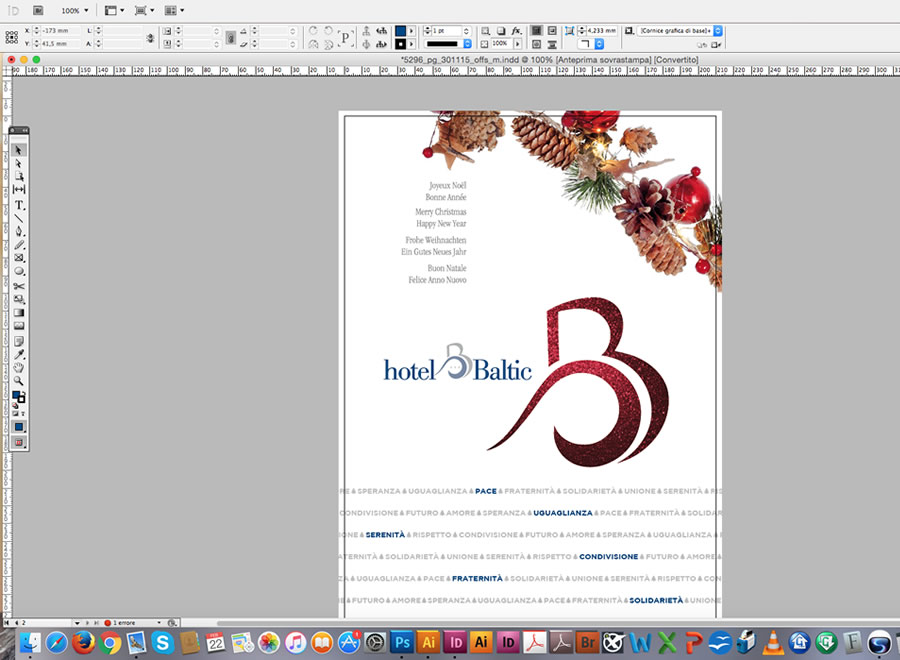Select the reference point locator grid
900x660 pixels.
[x=11, y=37]
